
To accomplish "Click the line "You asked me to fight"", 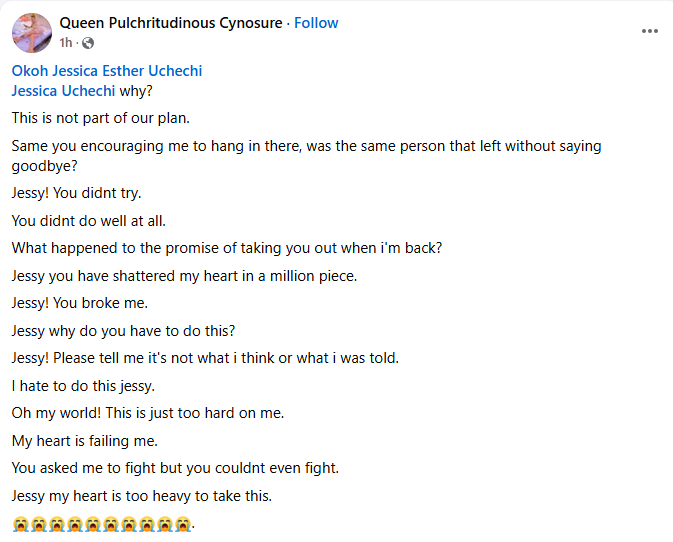I will click(175, 467).
